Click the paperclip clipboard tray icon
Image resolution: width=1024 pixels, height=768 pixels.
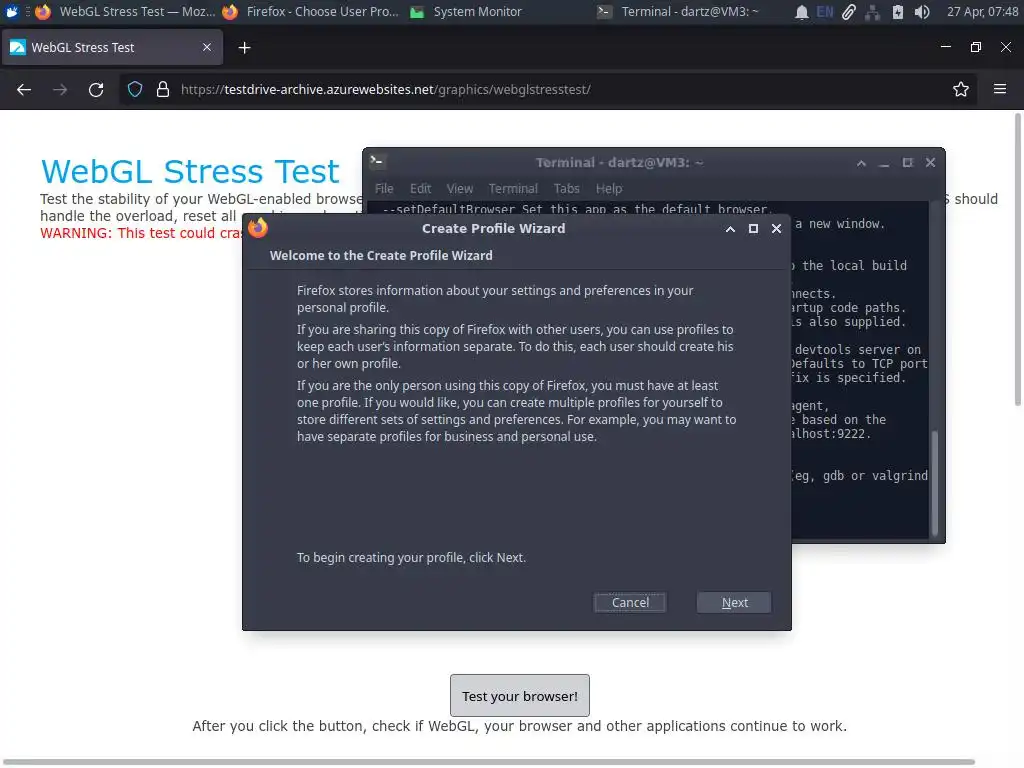coord(848,12)
